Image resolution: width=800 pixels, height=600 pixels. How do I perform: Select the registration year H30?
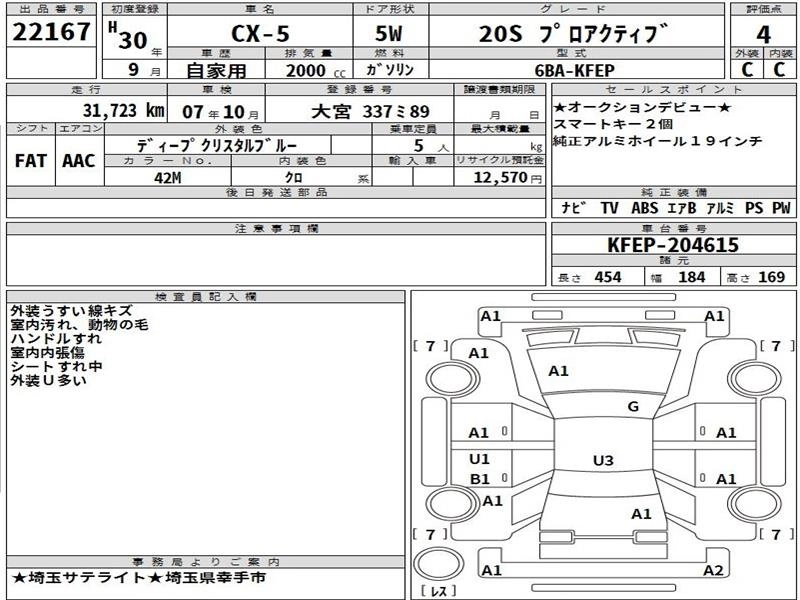(129, 37)
